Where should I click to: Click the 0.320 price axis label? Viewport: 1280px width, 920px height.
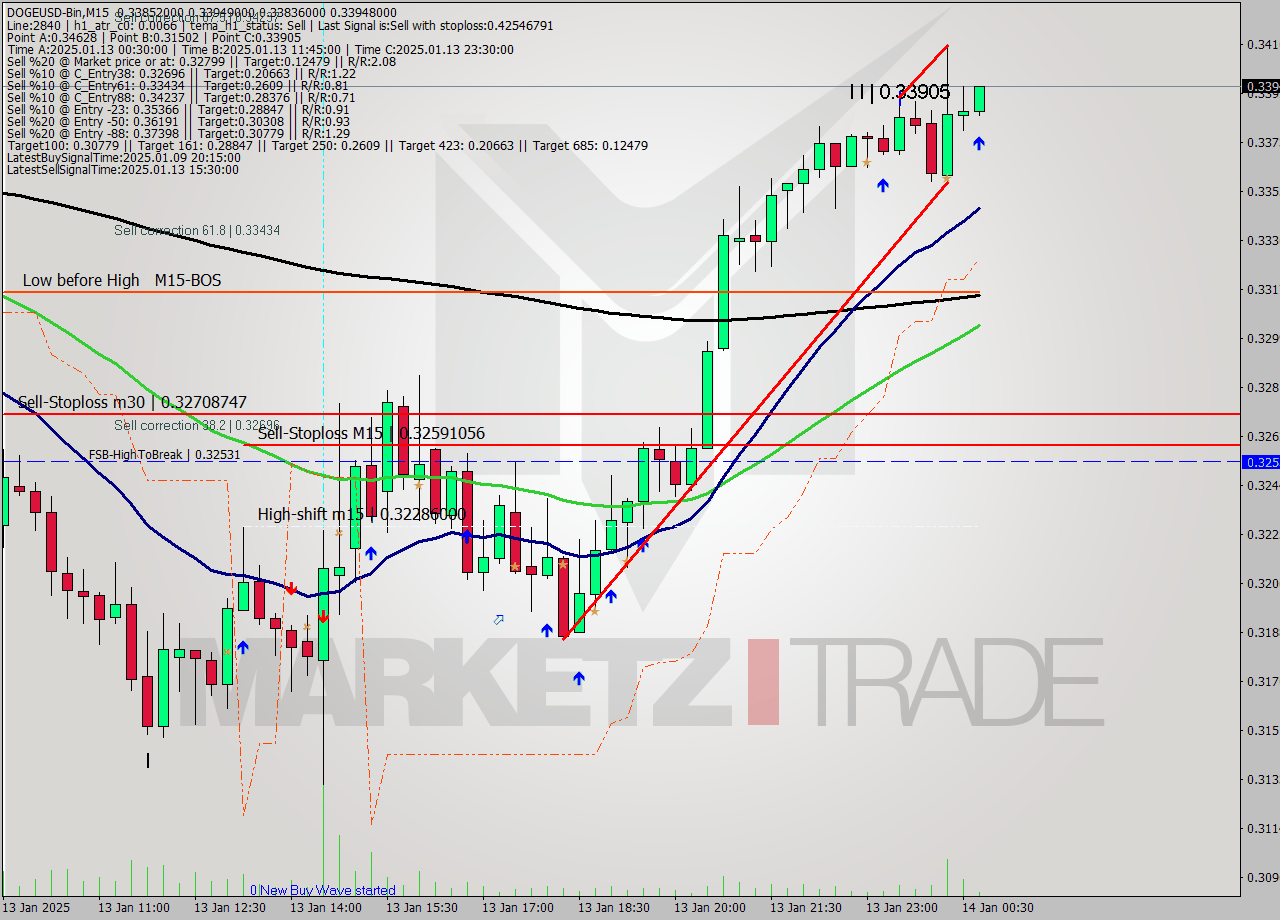point(1263,583)
